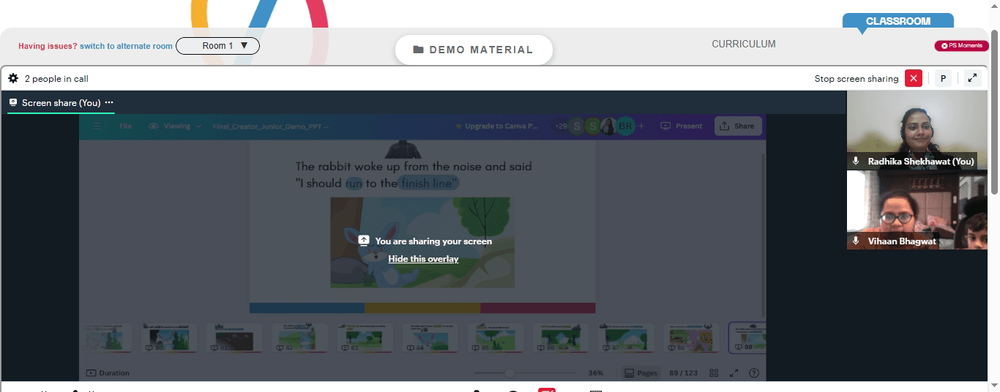Open Canva hamburger menu in shared screen
The height and width of the screenshot is (392, 1000).
pos(97,126)
